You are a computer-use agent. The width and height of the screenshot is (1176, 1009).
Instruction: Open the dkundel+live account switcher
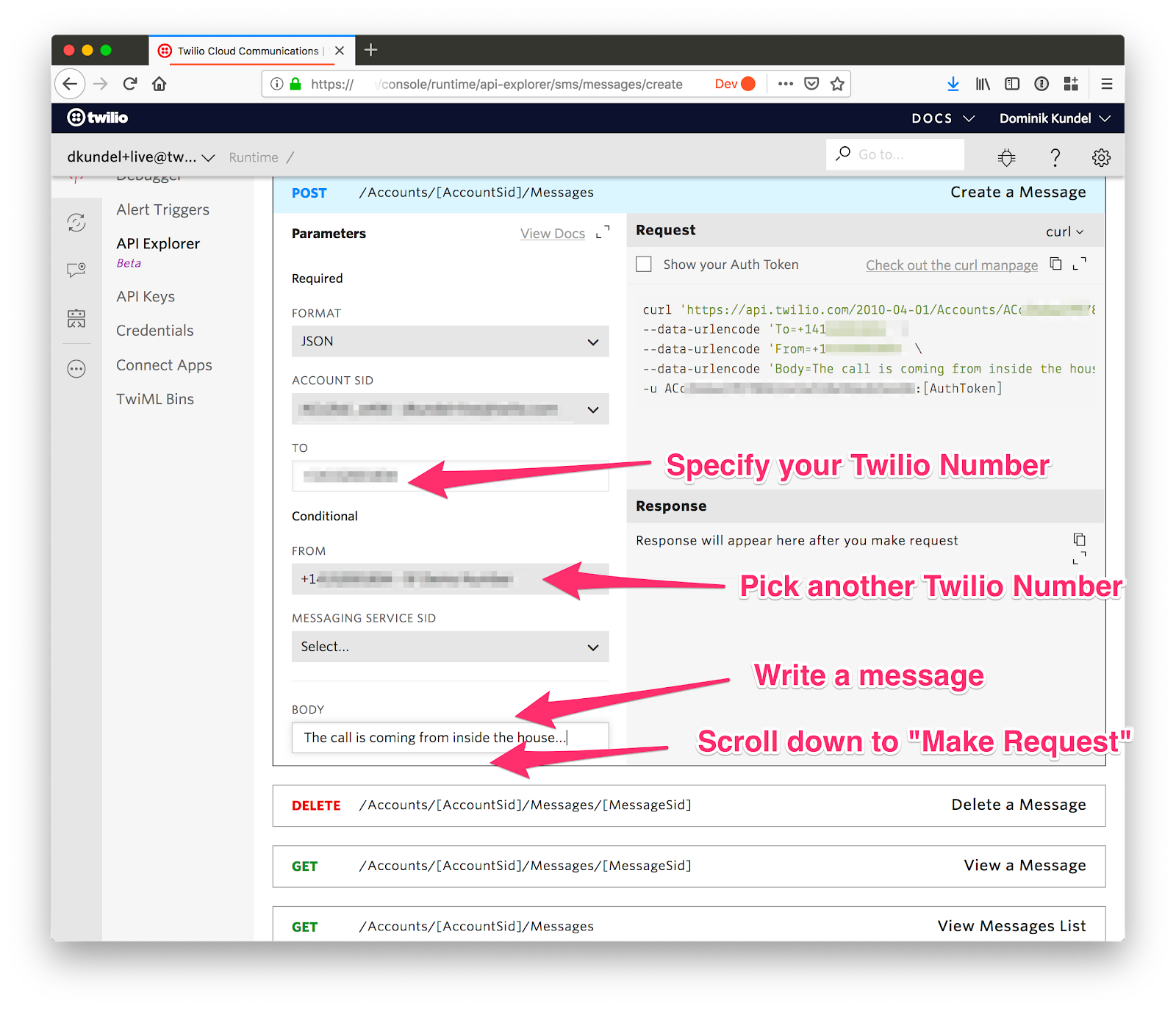point(140,157)
